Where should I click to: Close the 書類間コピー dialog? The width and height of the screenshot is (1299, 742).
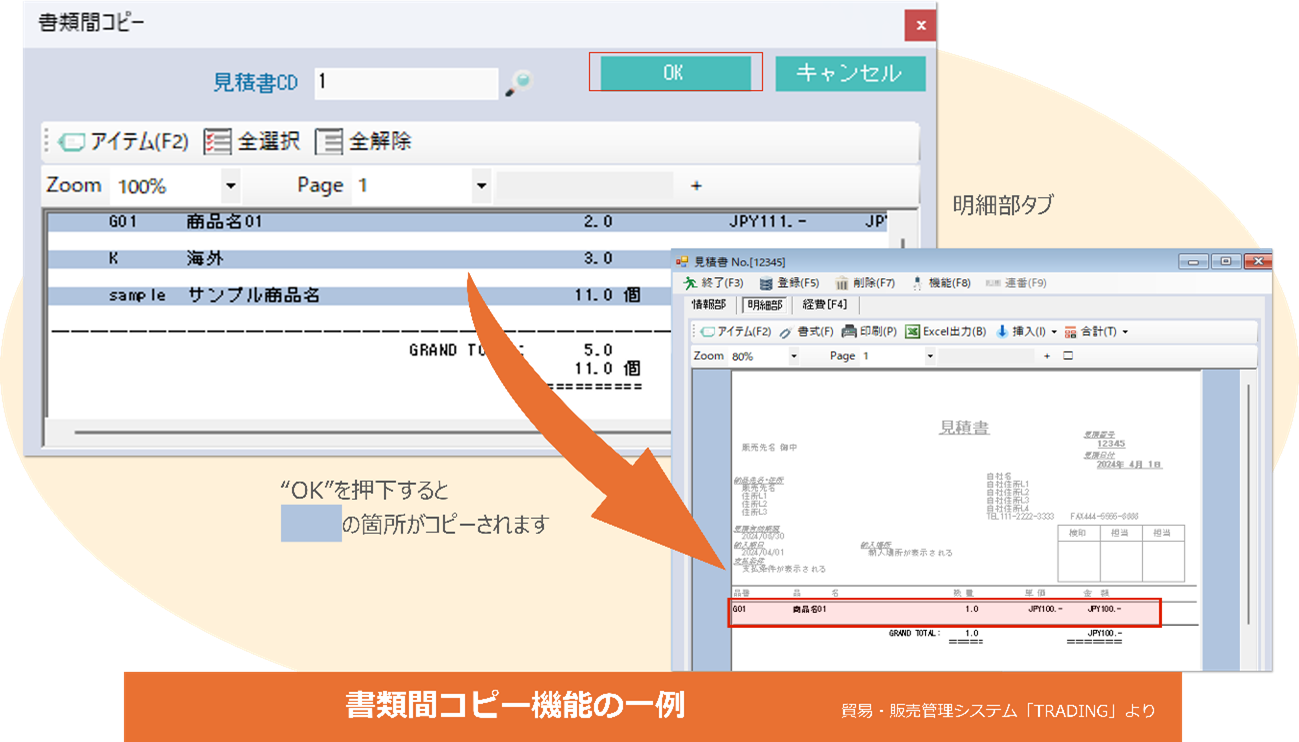tap(920, 25)
